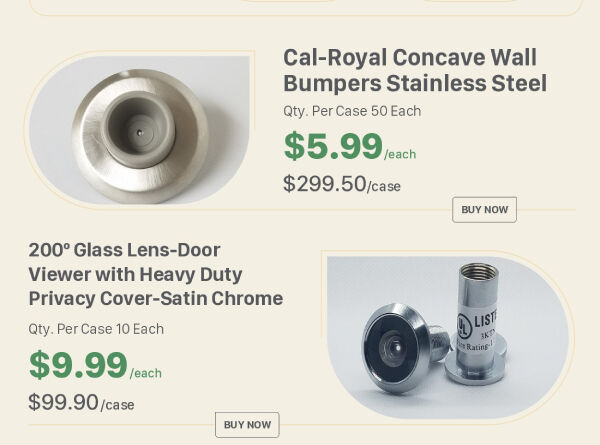Click the wall bumper product image

pyautogui.click(x=140, y=129)
